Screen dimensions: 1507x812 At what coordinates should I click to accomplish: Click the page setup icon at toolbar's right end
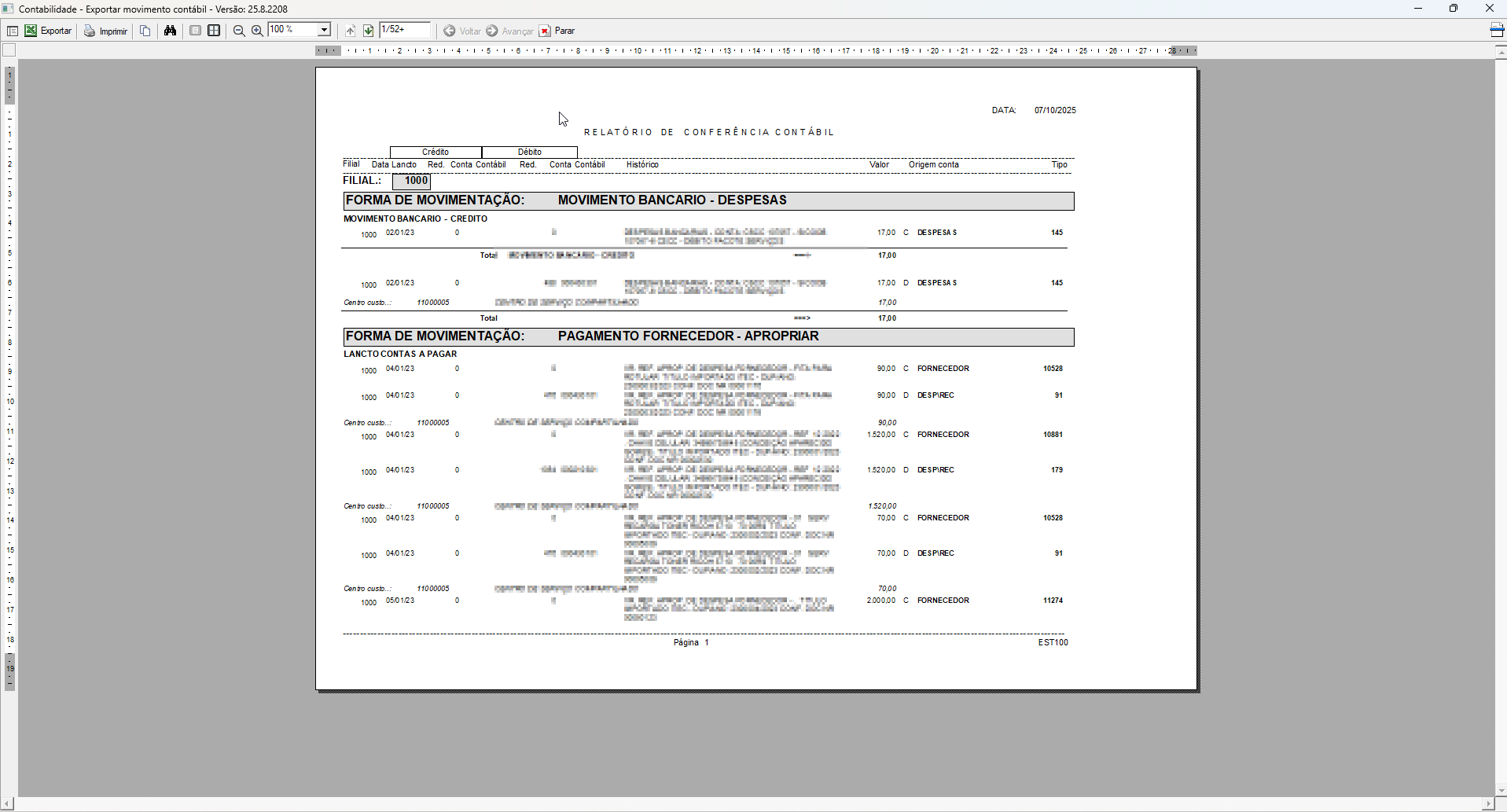point(1497,30)
